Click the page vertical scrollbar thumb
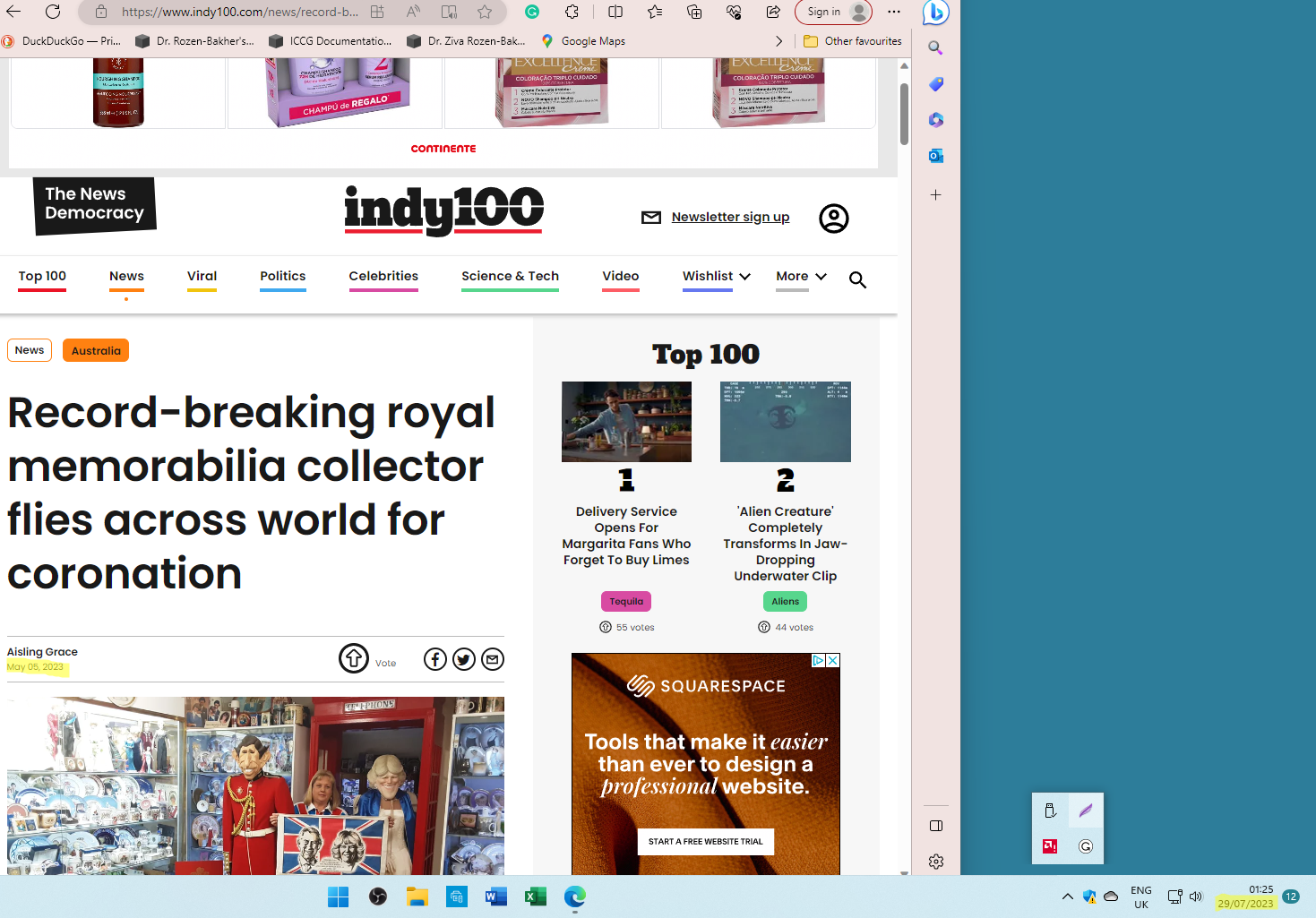The width and height of the screenshot is (1316, 918). coord(904,114)
